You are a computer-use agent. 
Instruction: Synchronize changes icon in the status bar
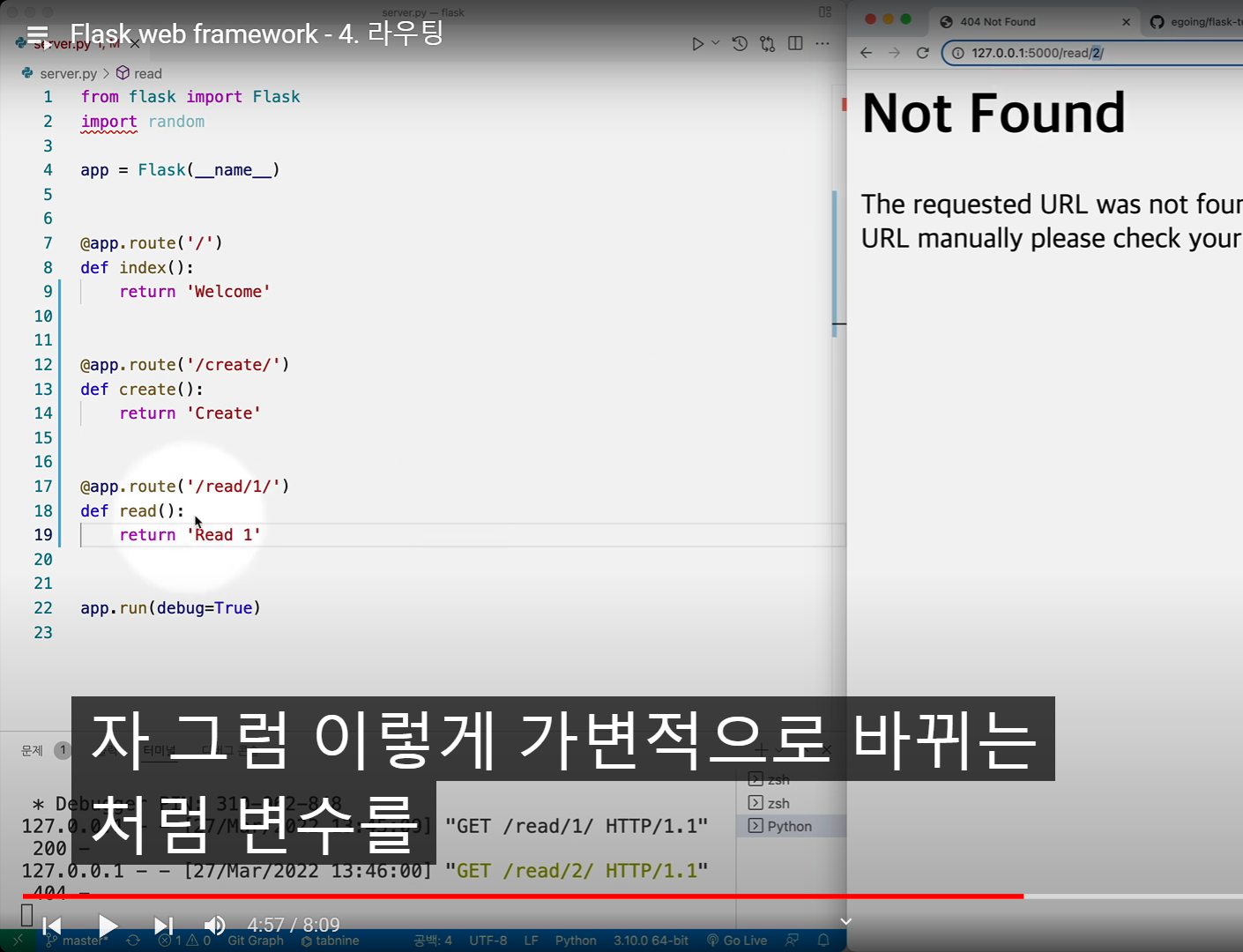point(133,941)
